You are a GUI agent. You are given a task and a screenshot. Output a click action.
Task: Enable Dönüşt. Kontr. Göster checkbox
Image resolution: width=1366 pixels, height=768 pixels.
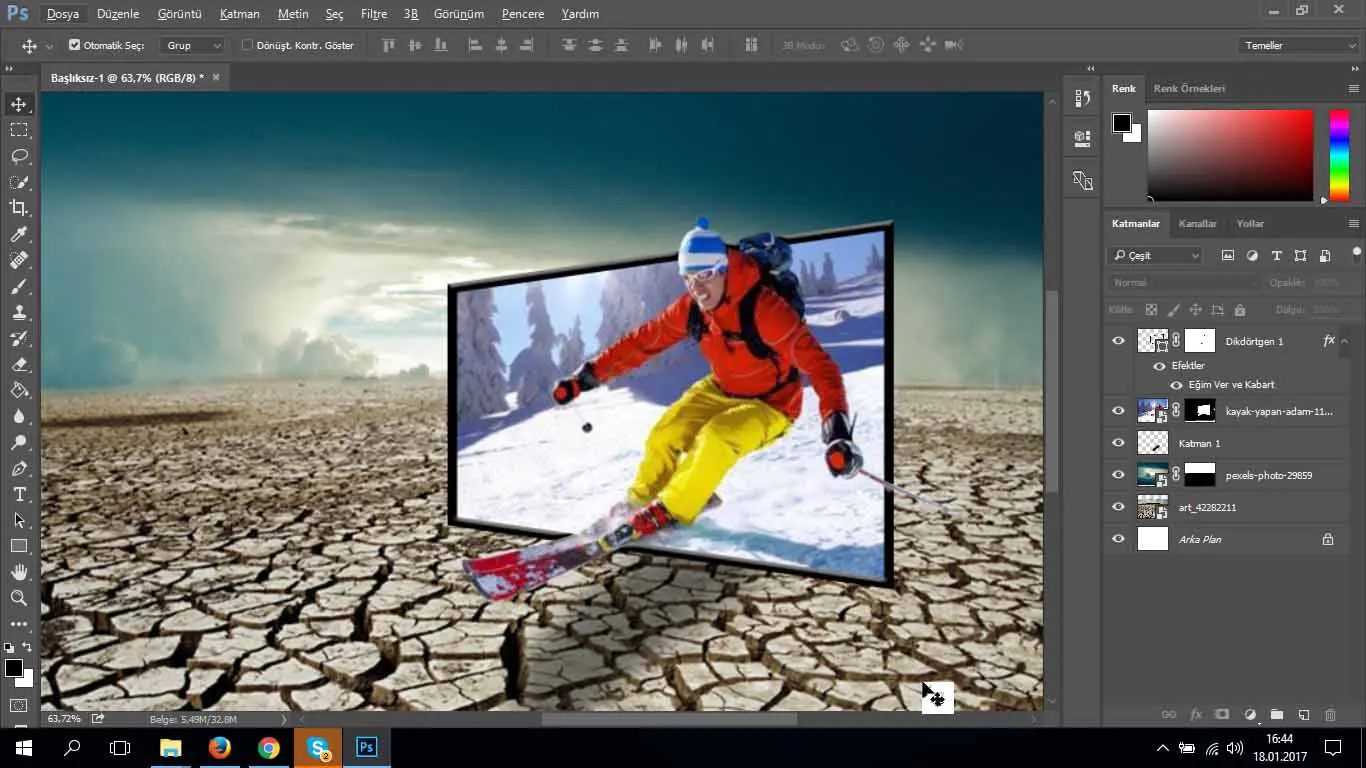[247, 45]
